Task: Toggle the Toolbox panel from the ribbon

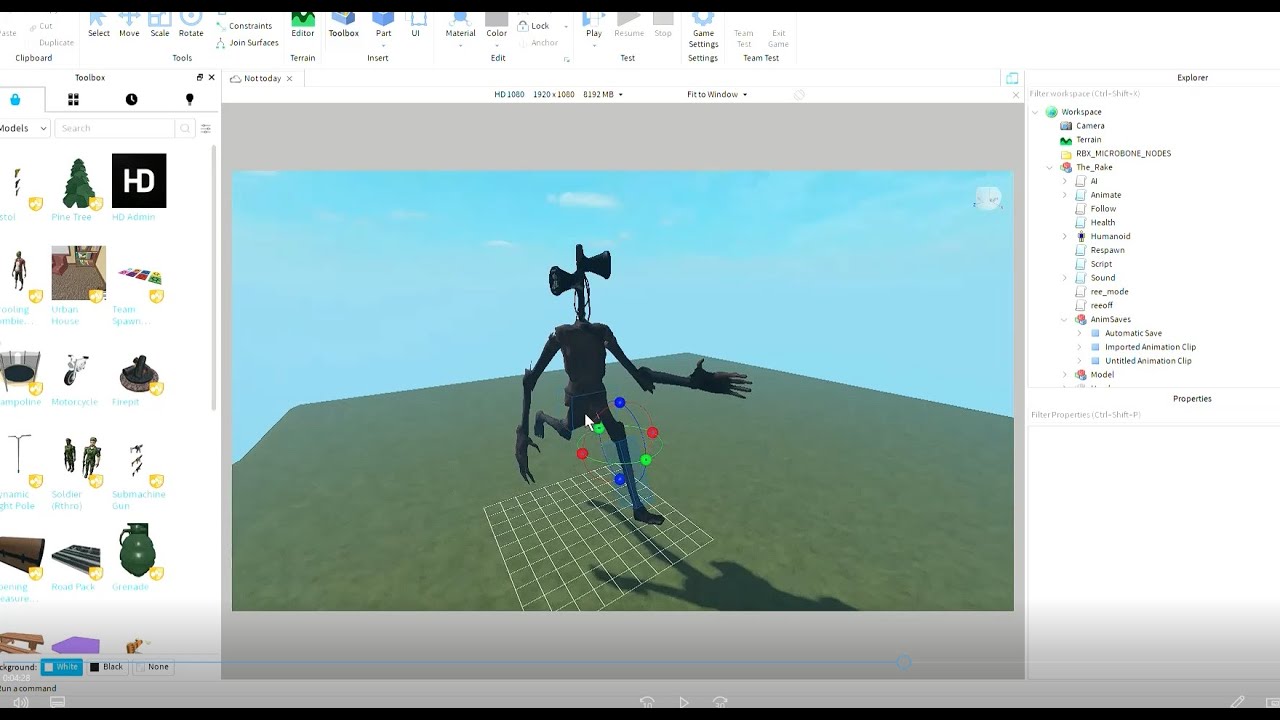Action: (343, 24)
